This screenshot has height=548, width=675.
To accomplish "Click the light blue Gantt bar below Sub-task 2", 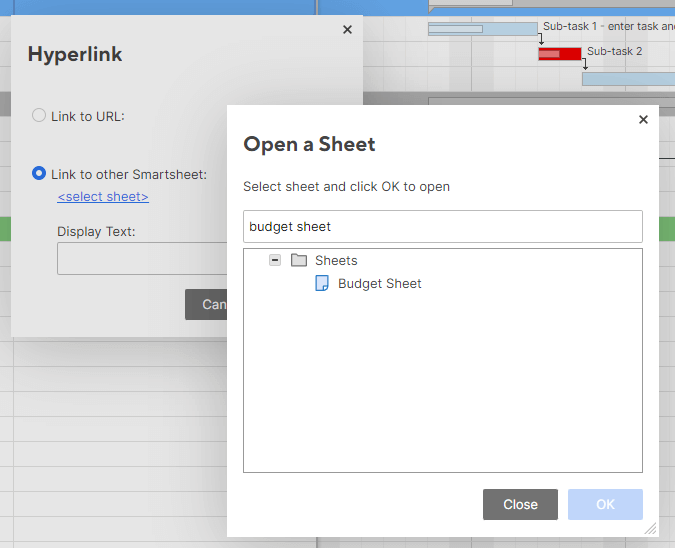I will coord(627,79).
